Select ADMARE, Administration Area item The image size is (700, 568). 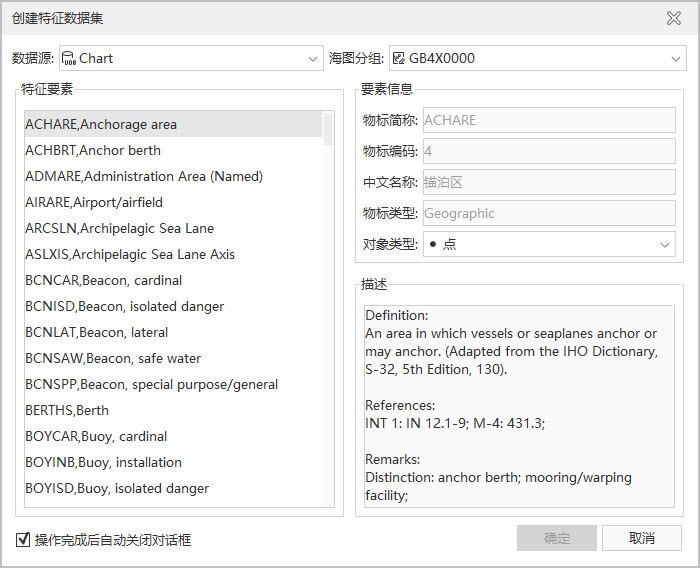tap(144, 177)
